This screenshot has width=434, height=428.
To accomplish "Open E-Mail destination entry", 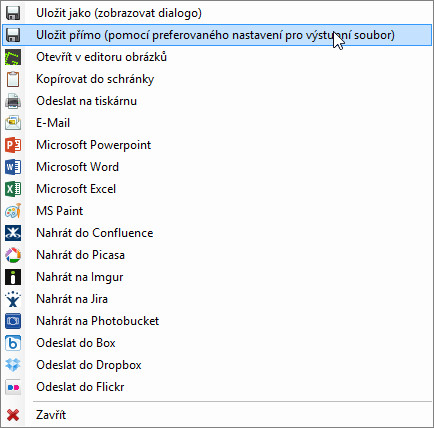I will point(217,123).
